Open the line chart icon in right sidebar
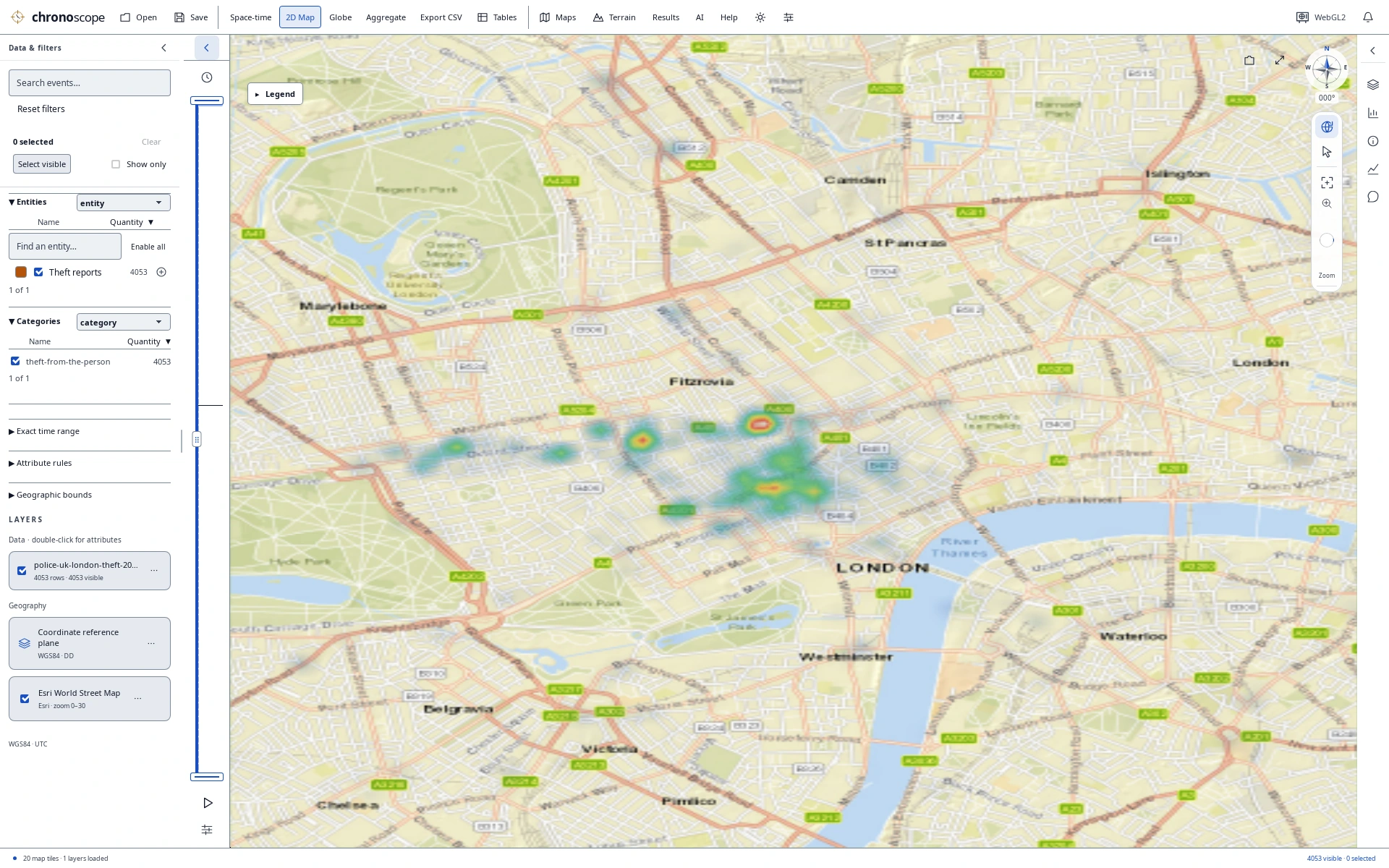The height and width of the screenshot is (868, 1389). [1373, 169]
